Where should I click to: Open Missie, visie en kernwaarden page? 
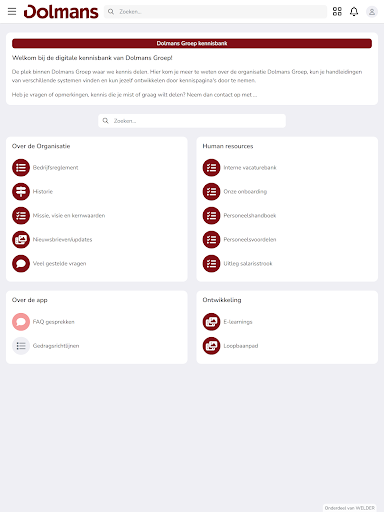[69, 216]
